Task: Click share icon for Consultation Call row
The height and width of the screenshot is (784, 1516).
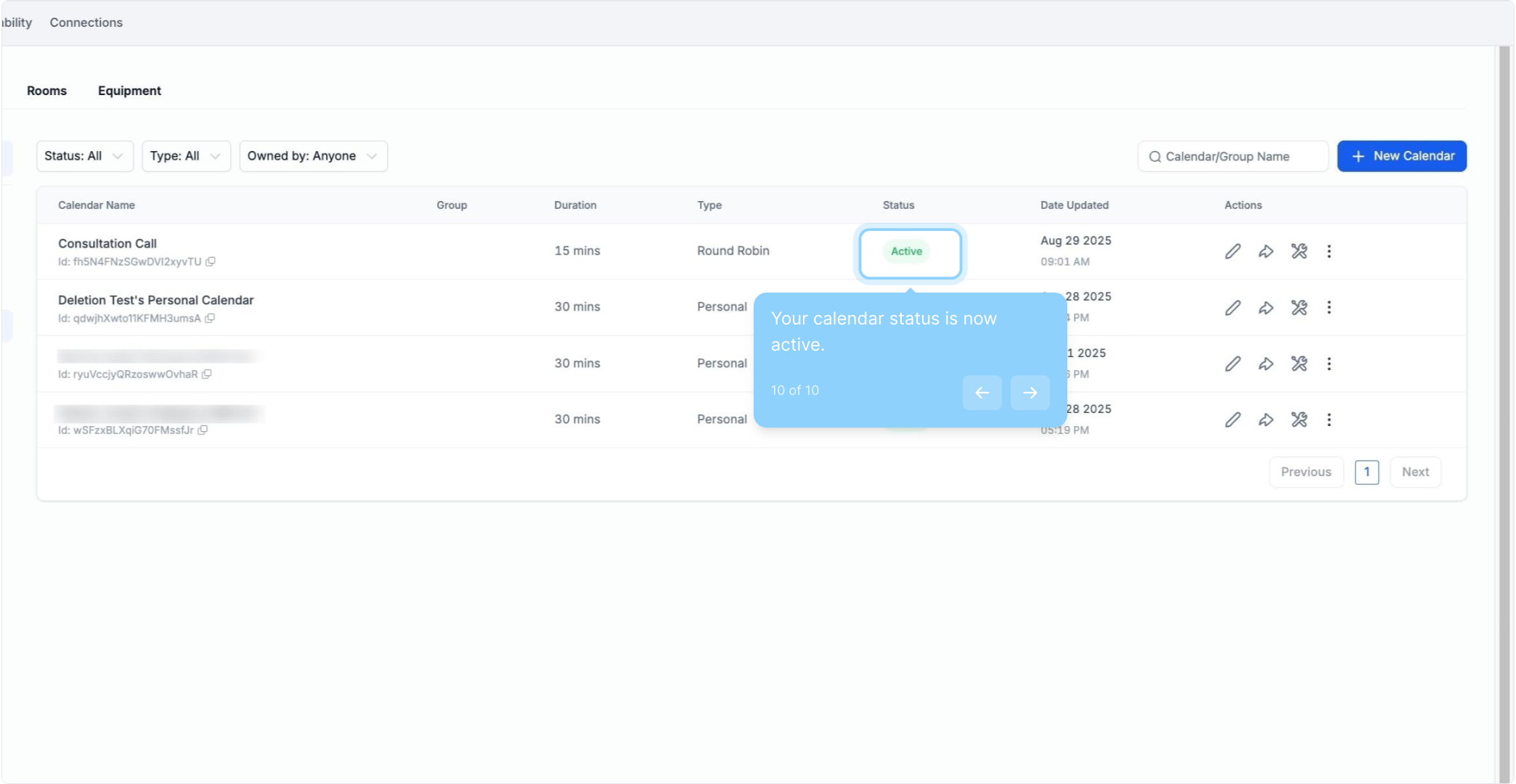Action: point(1266,251)
